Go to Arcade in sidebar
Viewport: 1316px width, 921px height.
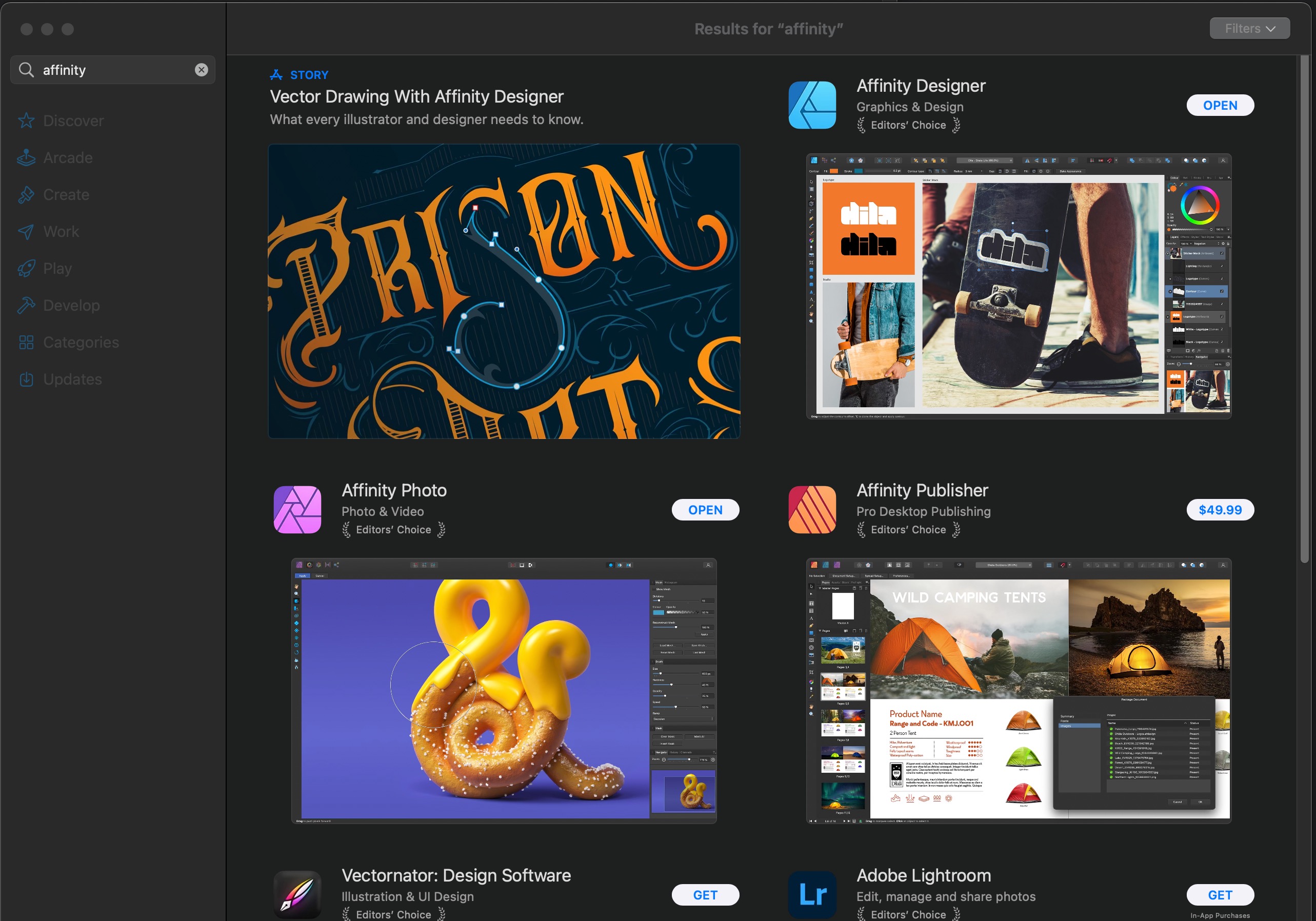tap(68, 157)
